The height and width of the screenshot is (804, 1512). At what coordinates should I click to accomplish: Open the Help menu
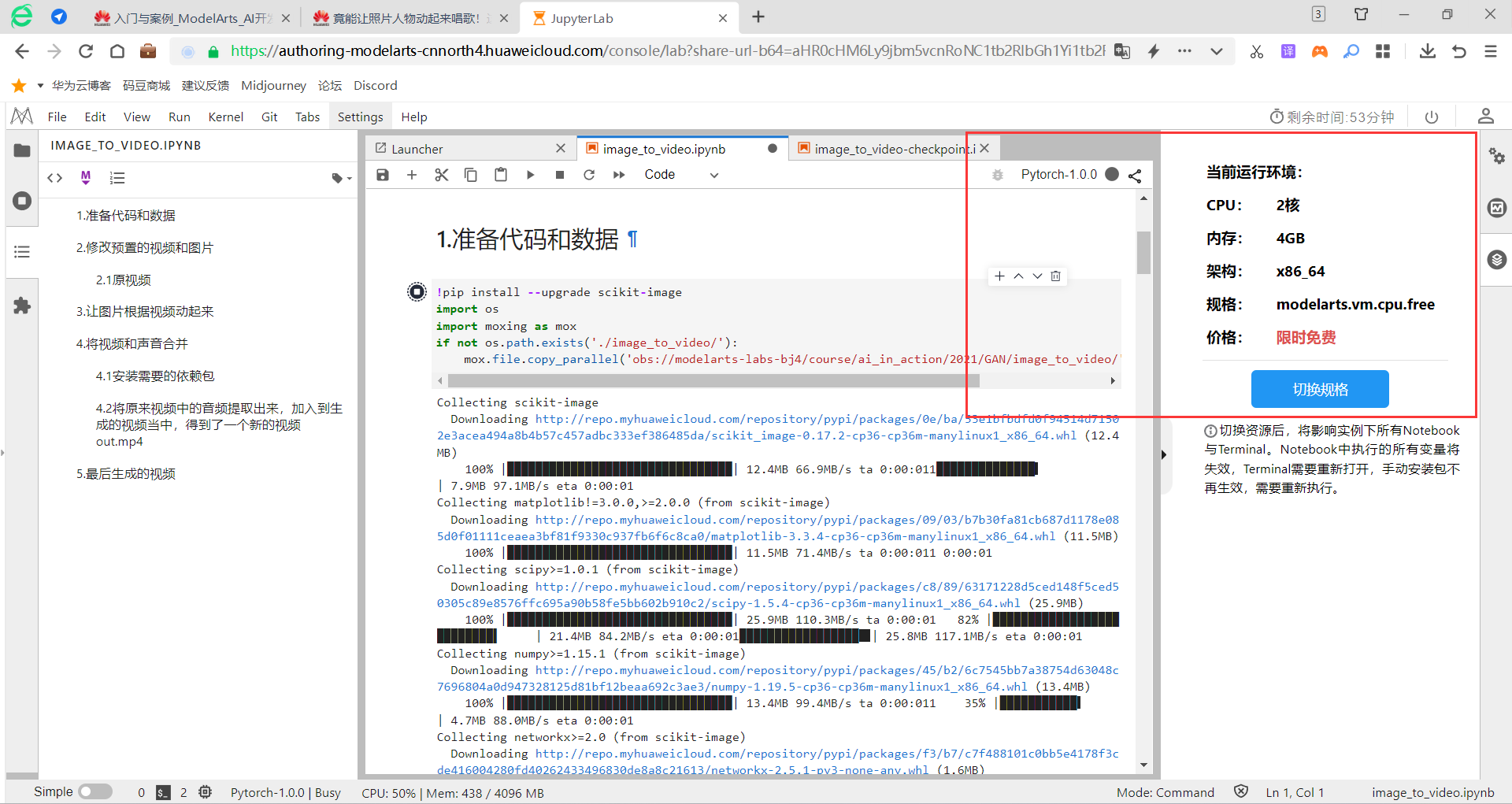414,117
